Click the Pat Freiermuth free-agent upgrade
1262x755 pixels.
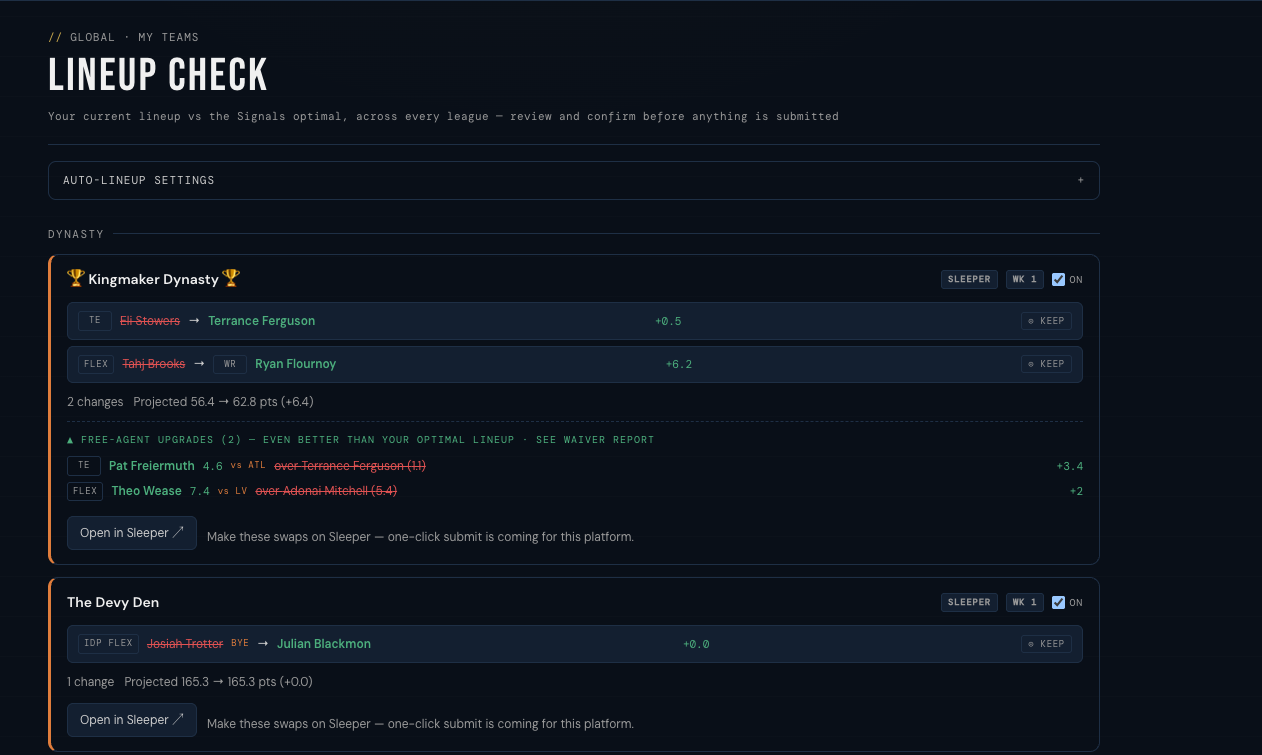pyautogui.click(x=152, y=466)
